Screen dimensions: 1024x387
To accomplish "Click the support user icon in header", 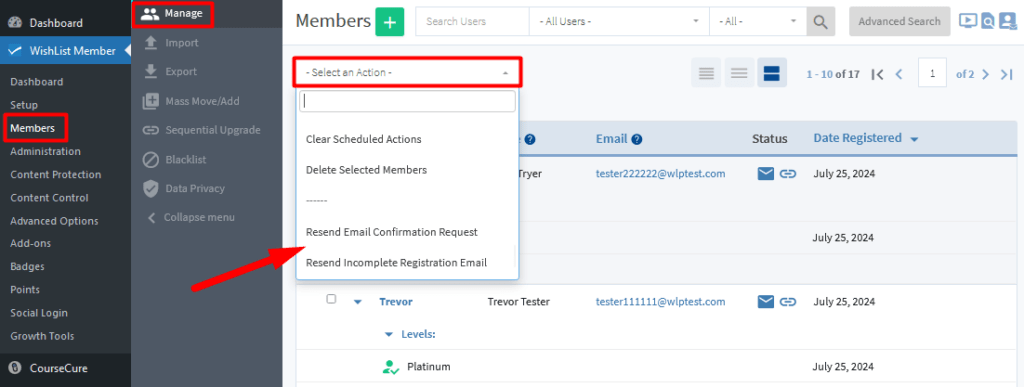I will (x=1008, y=21).
